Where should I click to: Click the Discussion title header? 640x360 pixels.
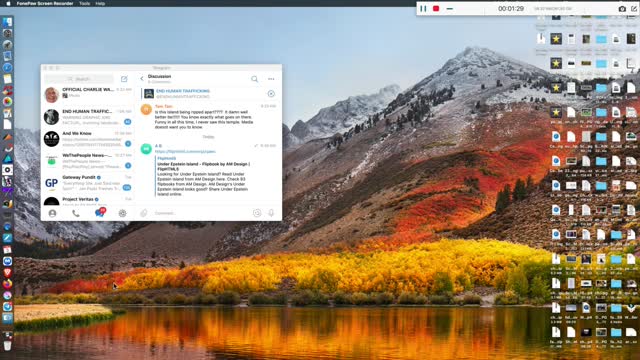[x=159, y=76]
